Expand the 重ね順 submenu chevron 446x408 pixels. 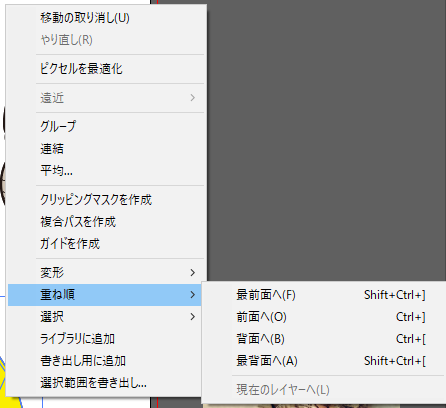tap(193, 295)
